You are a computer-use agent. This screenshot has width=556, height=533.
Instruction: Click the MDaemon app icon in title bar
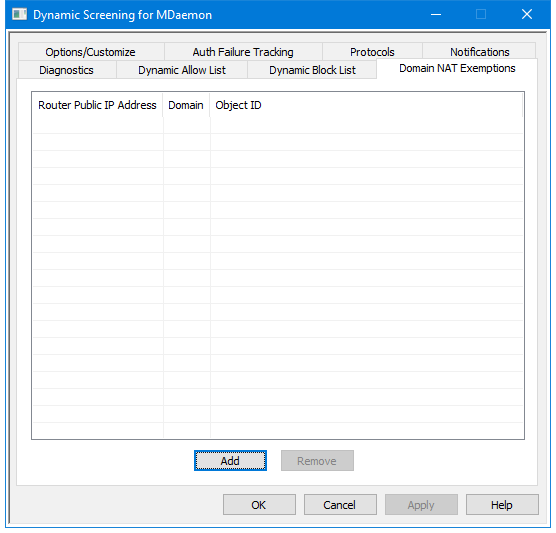19,15
